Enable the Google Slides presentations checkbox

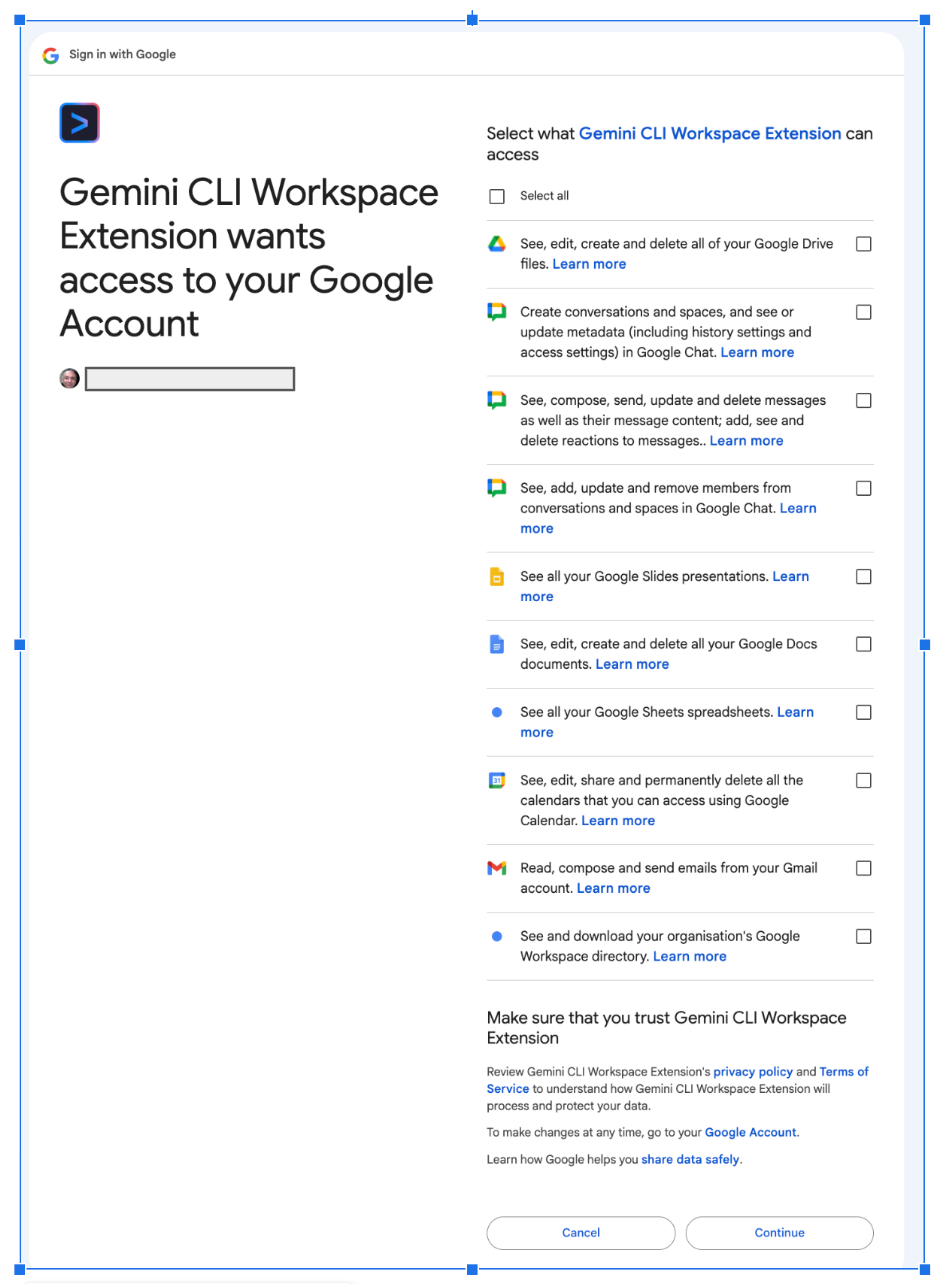[864, 576]
